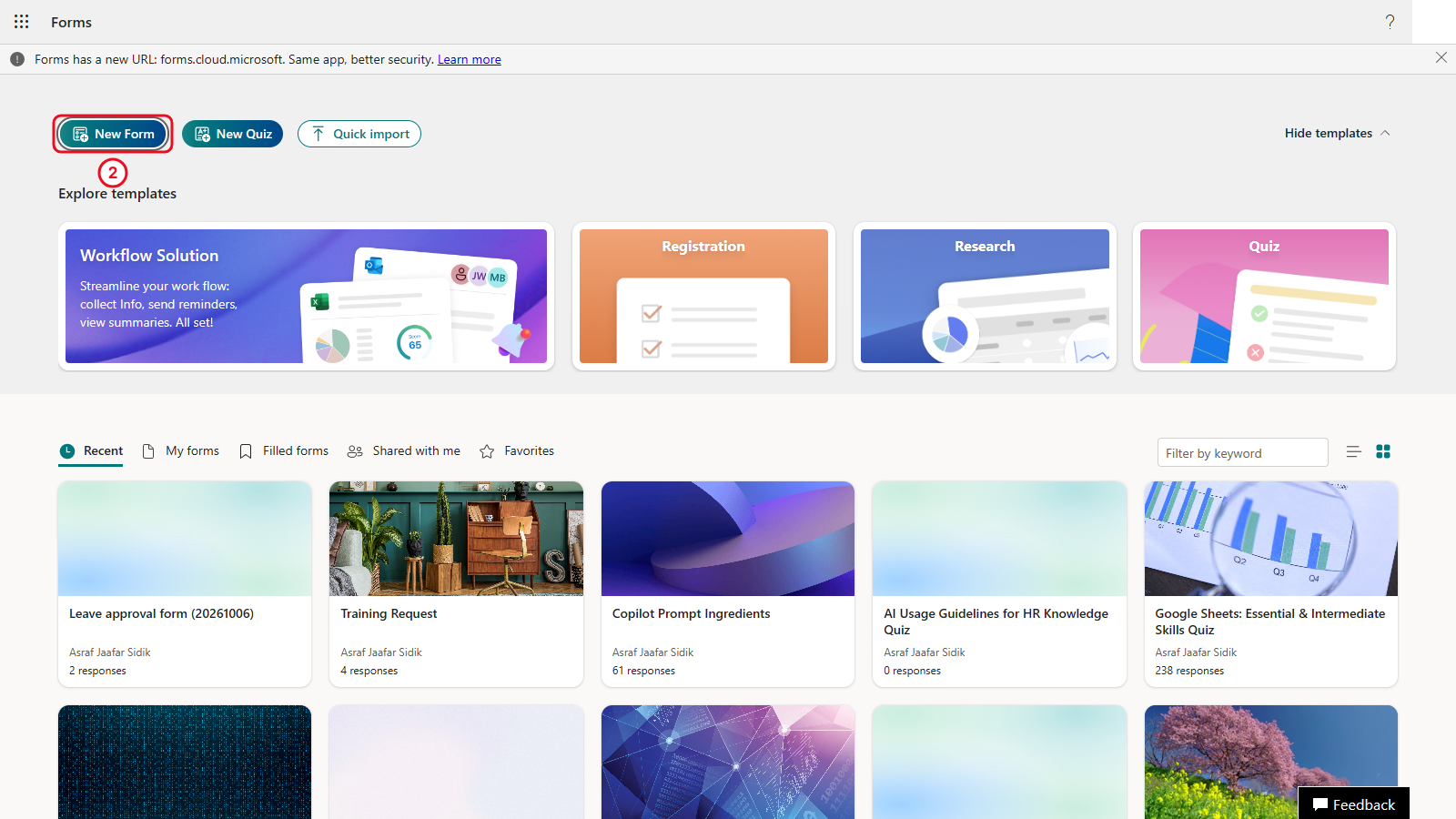Switch to the Shared with me tab
This screenshot has height=819, width=1456.
pos(404,451)
